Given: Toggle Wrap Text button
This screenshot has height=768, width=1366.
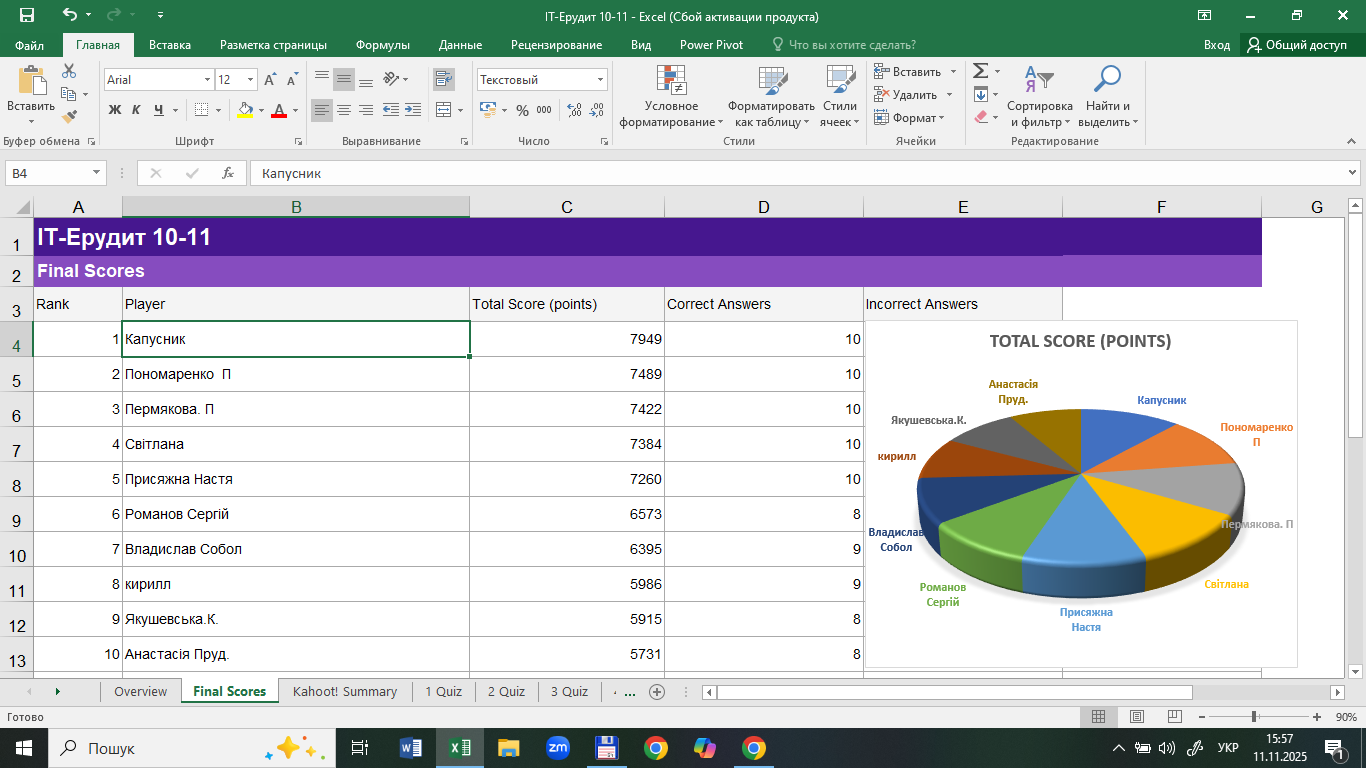Looking at the screenshot, I should coord(443,79).
